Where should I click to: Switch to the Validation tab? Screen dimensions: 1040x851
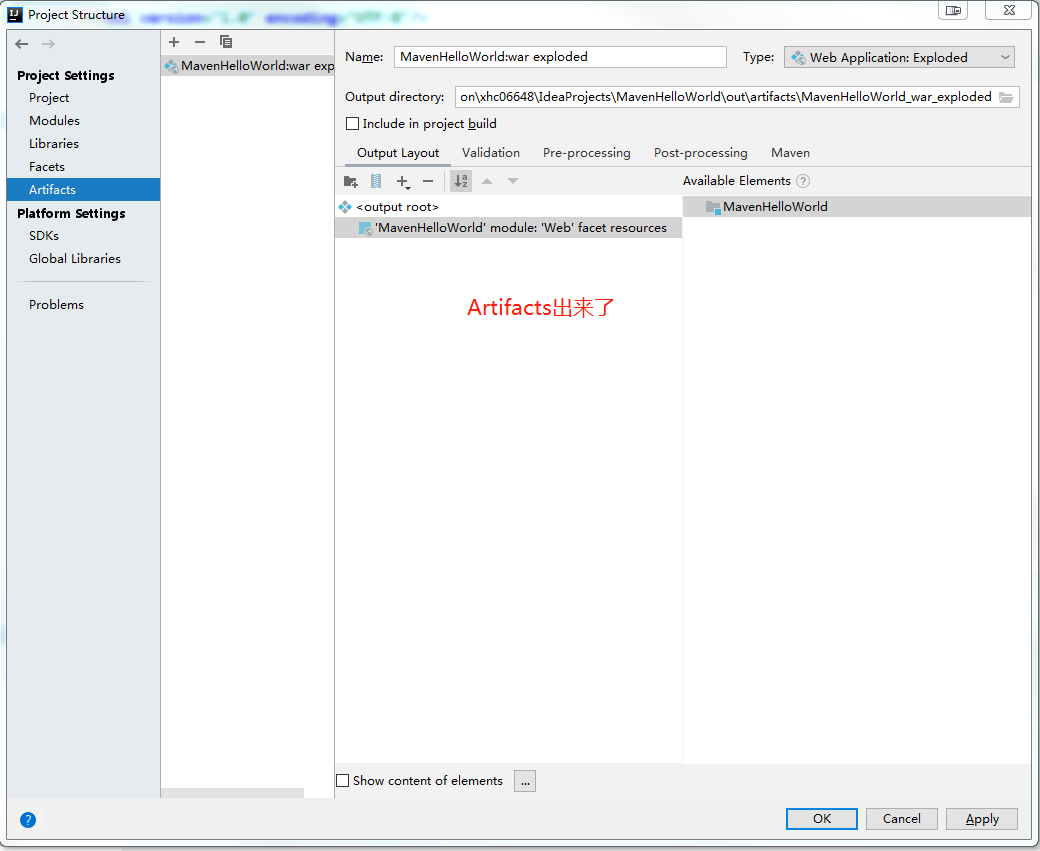tap(491, 153)
